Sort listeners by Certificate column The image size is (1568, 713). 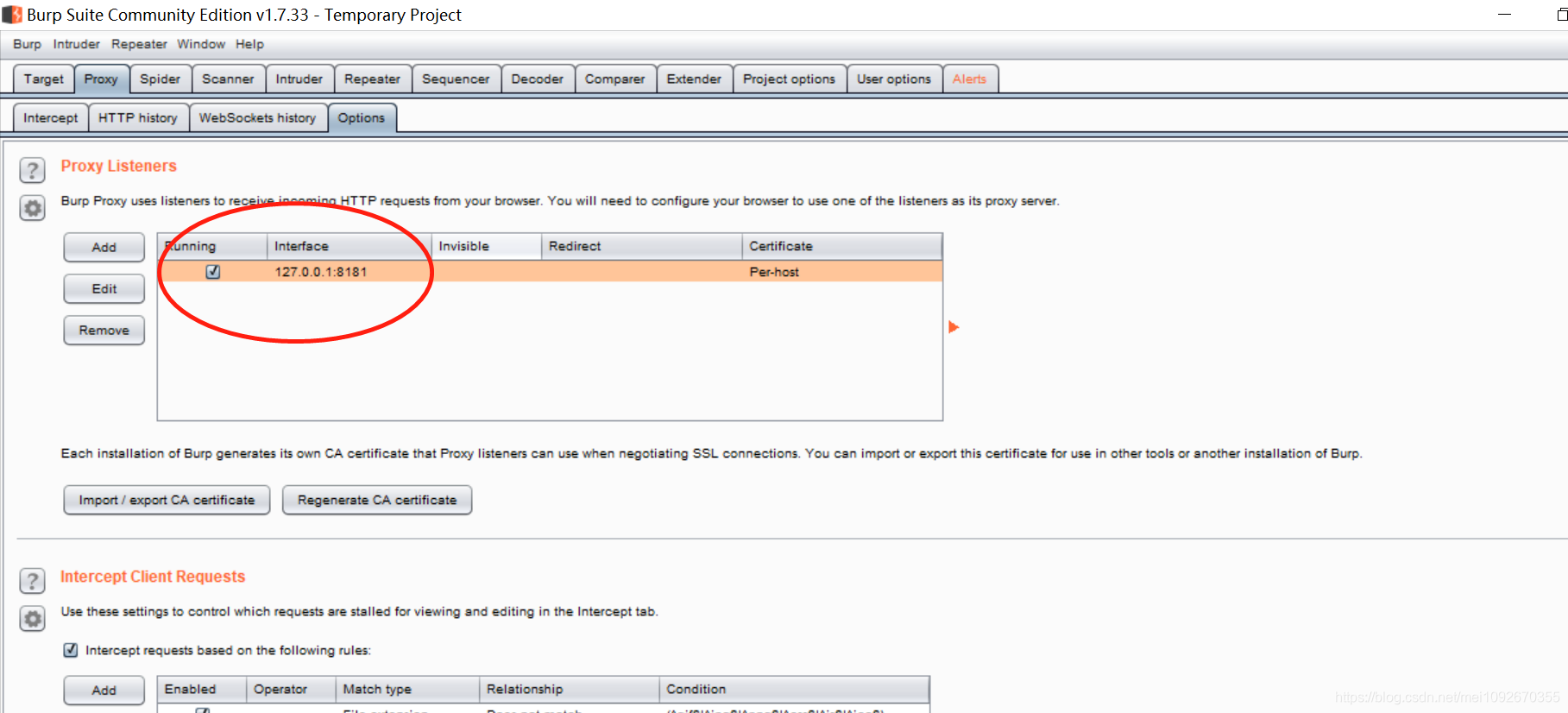click(x=842, y=246)
